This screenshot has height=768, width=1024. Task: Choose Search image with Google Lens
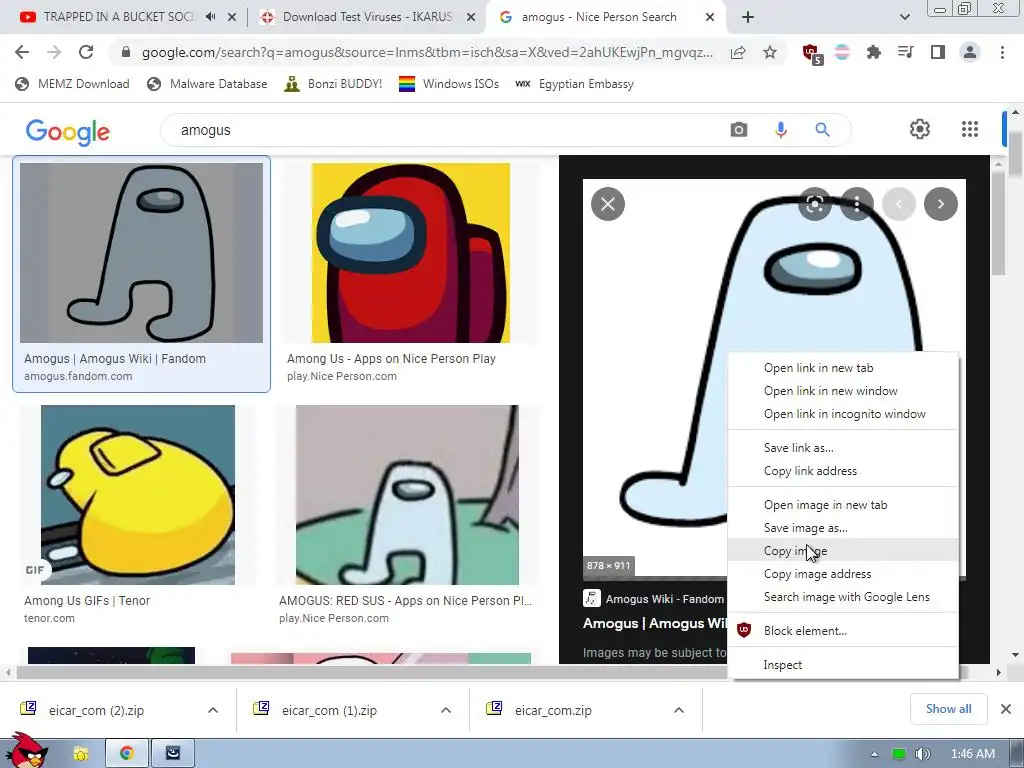click(843, 596)
